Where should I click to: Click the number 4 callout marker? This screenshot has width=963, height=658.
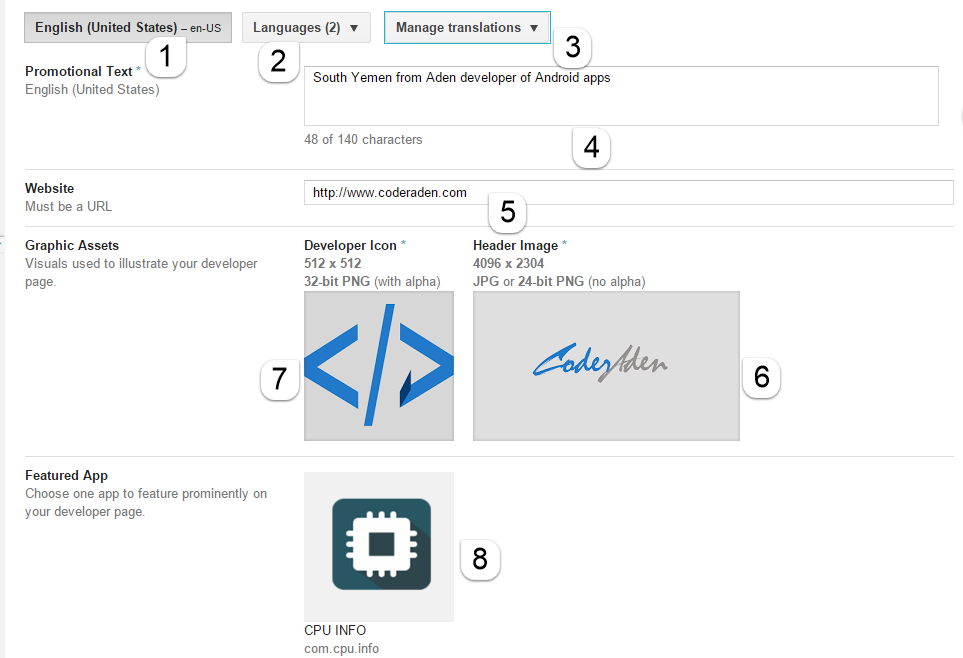pyautogui.click(x=591, y=147)
